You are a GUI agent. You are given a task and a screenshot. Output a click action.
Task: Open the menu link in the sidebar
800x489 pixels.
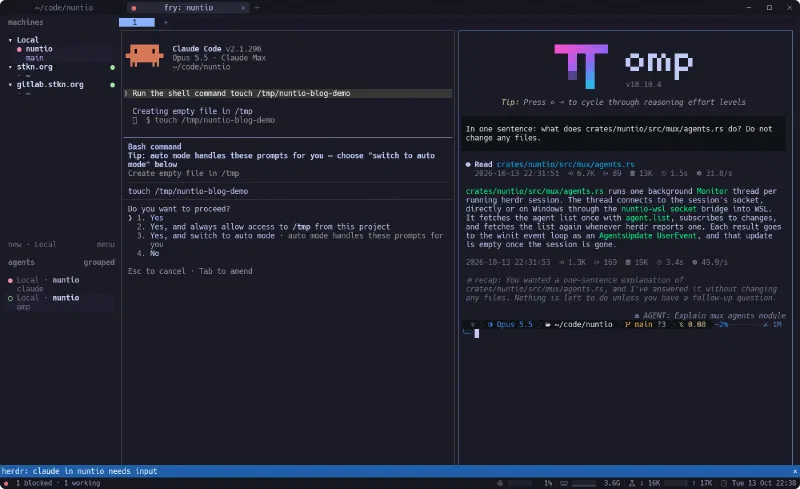[x=106, y=244]
